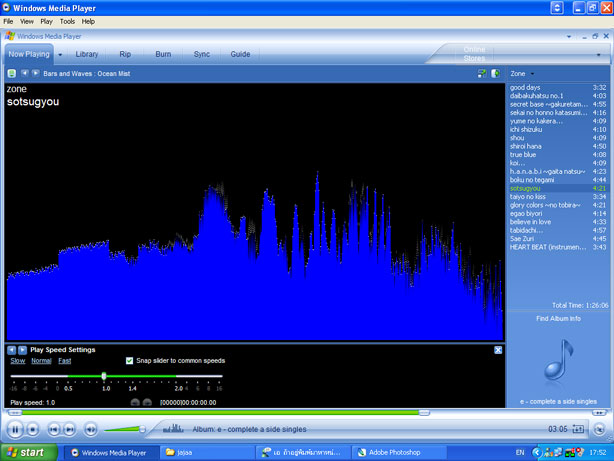
Task: Switch to previous visualization
Action: (24, 73)
